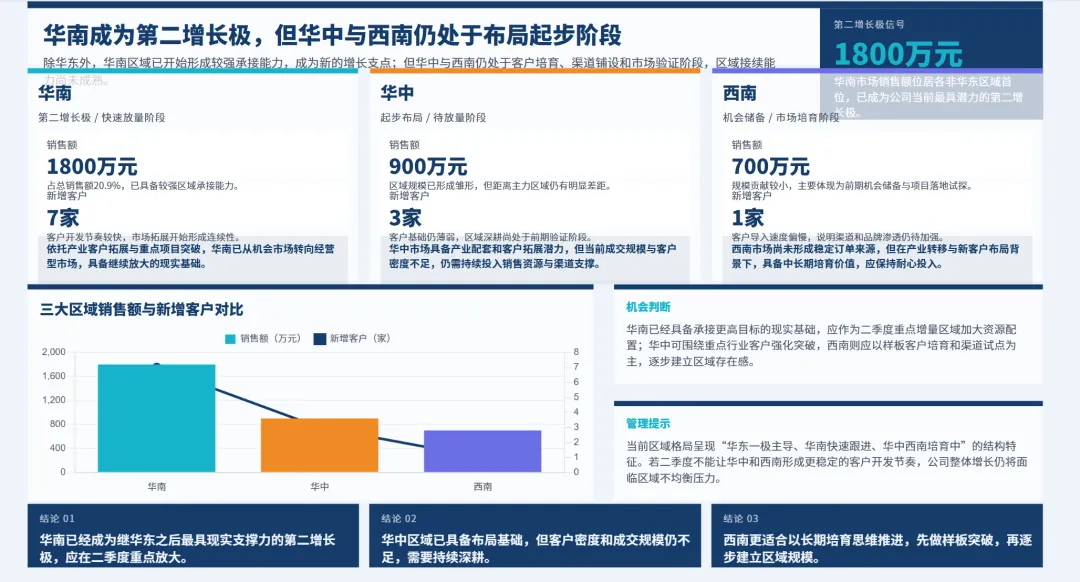Click the orange 华中 bar
Image resolution: width=1080 pixels, height=582 pixels.
(x=320, y=448)
